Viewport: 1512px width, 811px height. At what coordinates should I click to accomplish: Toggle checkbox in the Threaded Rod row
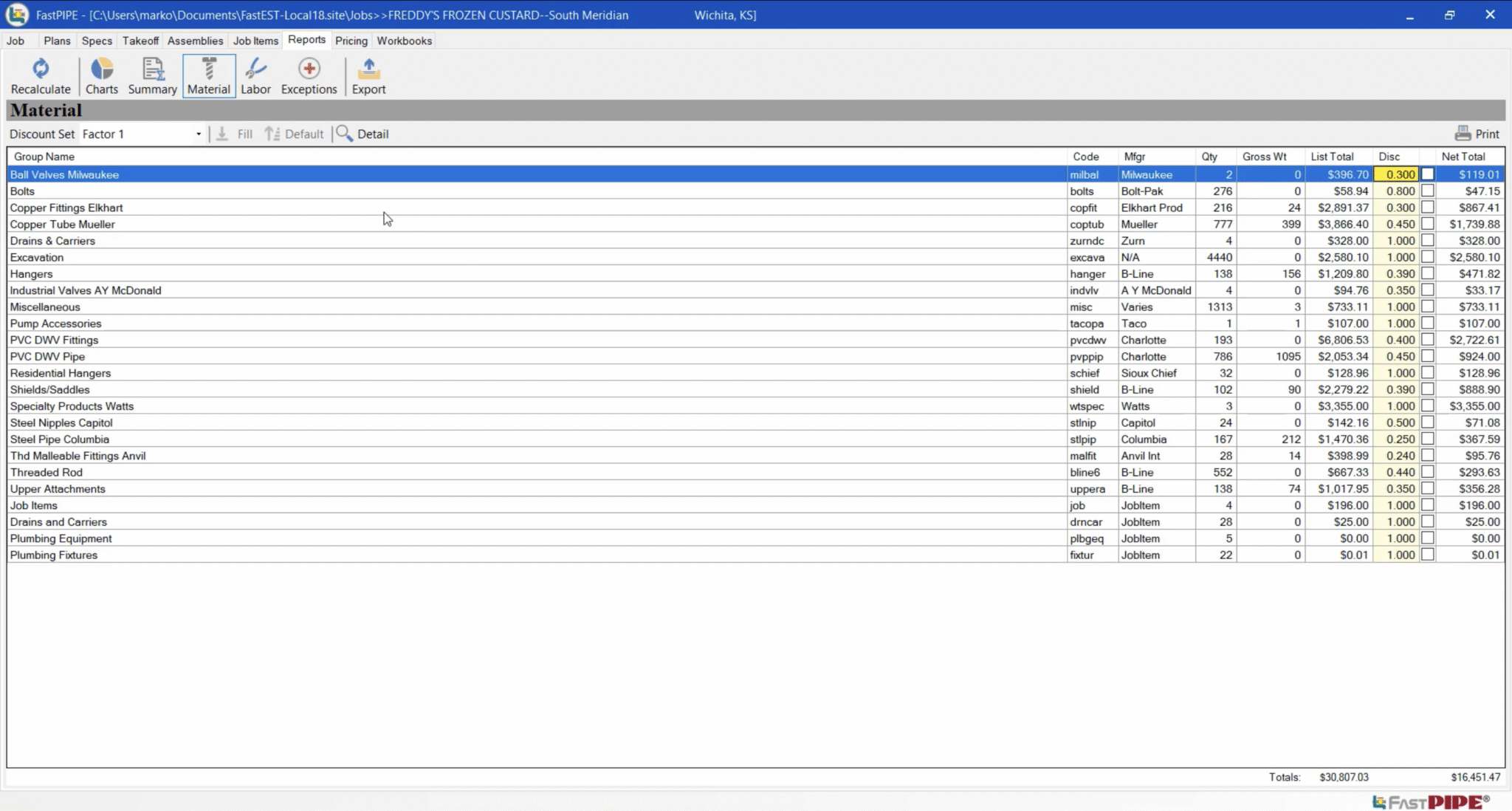(1428, 472)
